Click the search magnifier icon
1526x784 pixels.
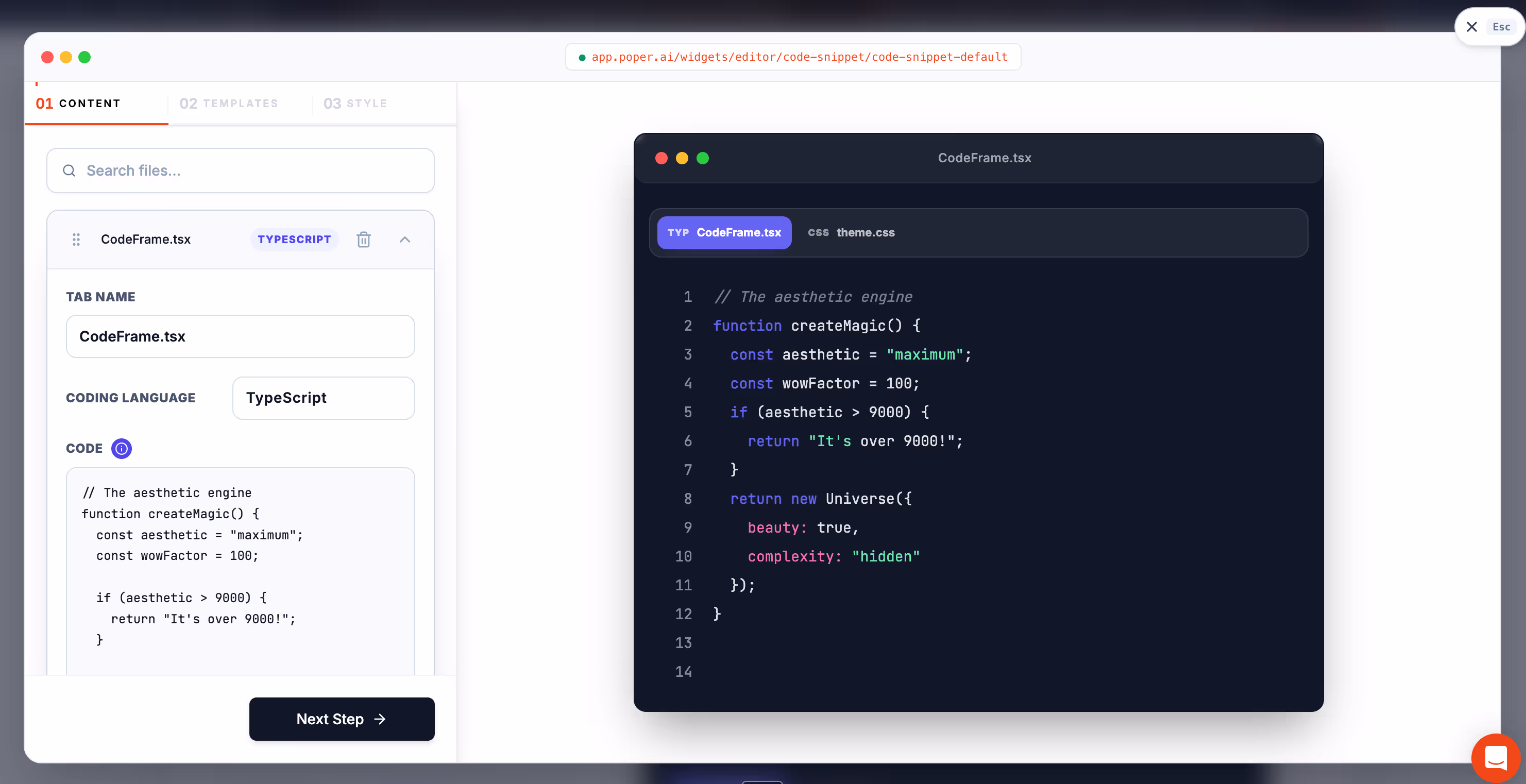pos(70,171)
